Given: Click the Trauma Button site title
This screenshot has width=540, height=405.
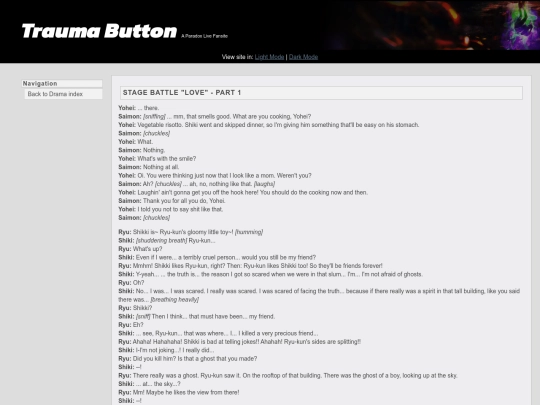Looking at the screenshot, I should coord(100,31).
